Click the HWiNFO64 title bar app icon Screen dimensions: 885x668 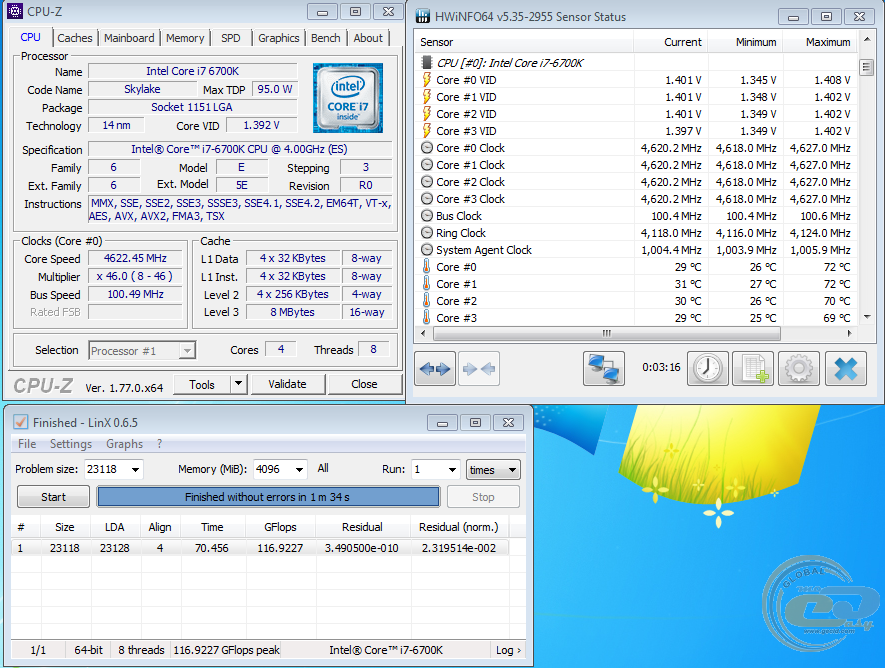(423, 16)
